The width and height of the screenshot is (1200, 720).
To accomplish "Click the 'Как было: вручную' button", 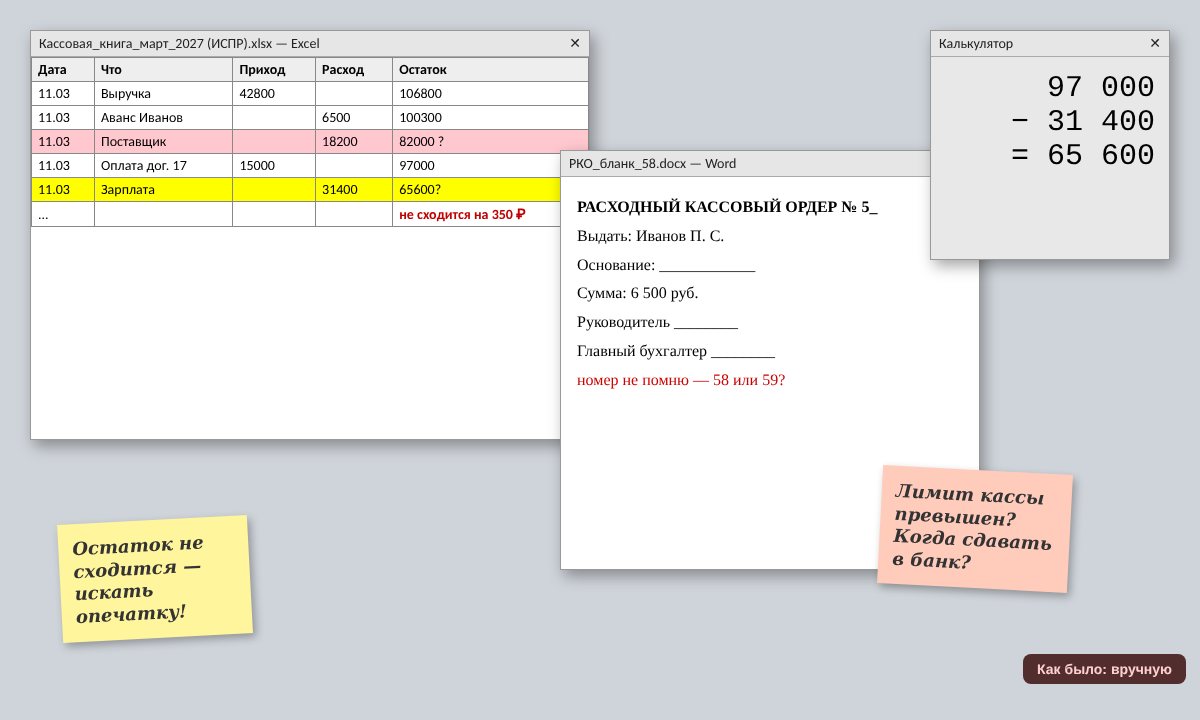I will tap(1104, 669).
